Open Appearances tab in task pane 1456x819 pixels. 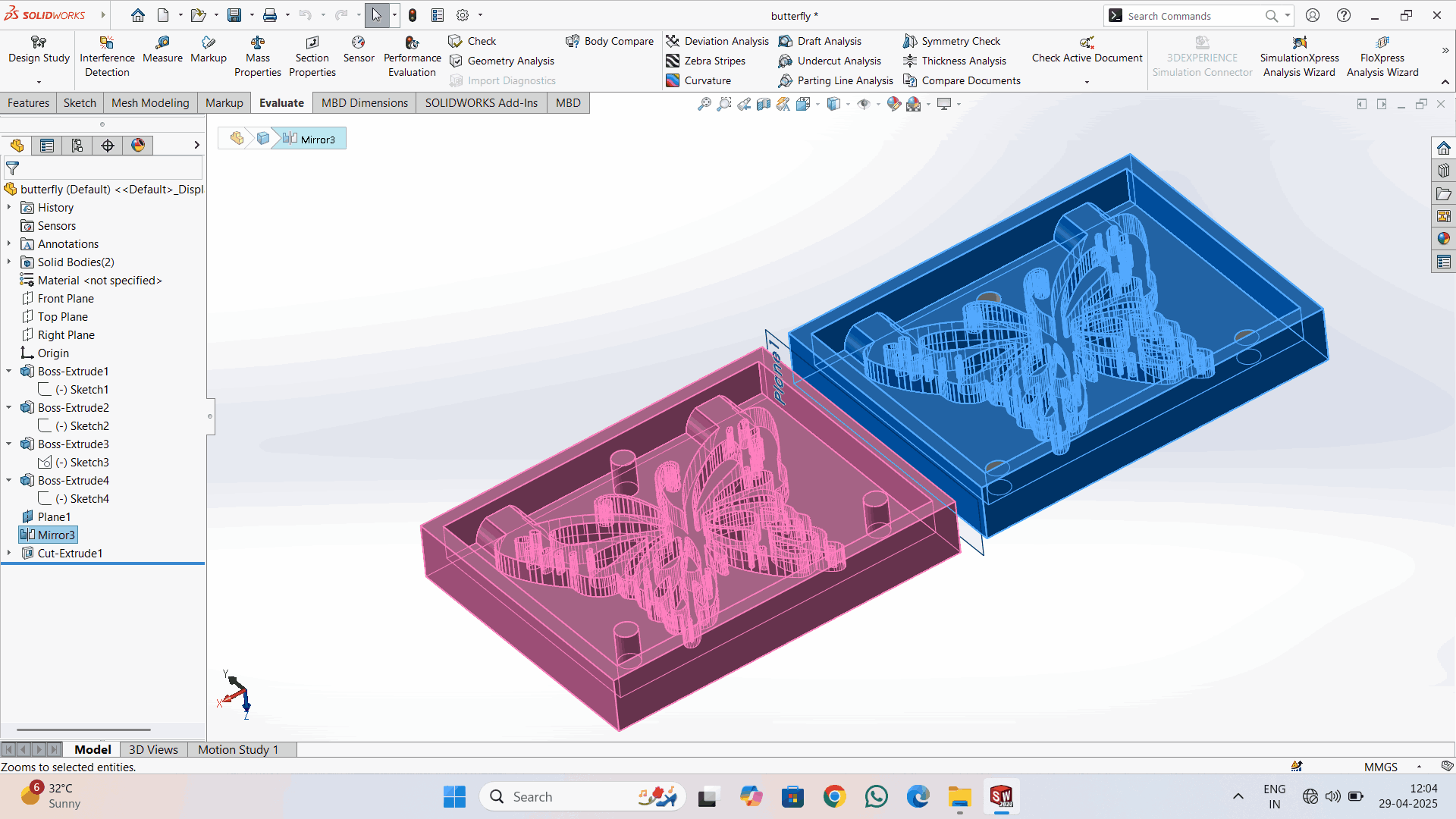pyautogui.click(x=1443, y=239)
